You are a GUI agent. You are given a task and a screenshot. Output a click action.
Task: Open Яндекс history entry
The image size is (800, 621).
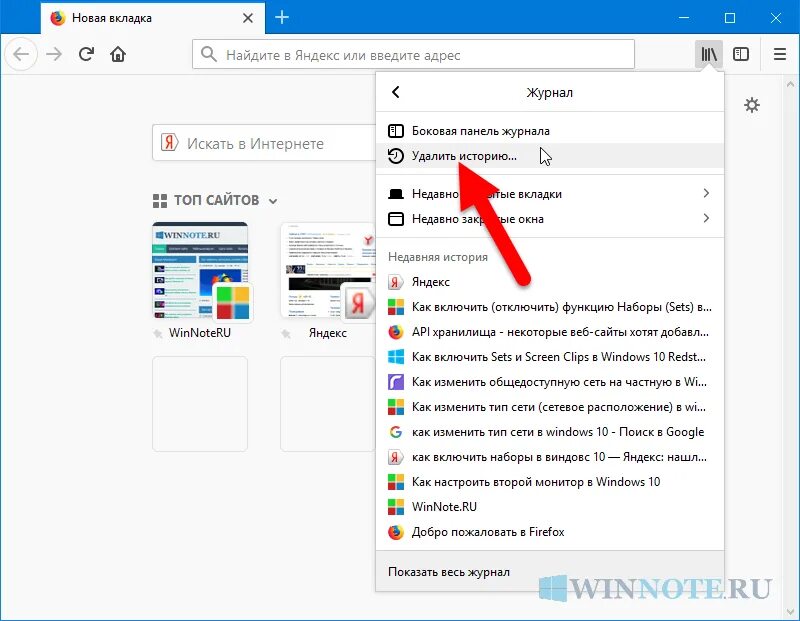pos(550,282)
